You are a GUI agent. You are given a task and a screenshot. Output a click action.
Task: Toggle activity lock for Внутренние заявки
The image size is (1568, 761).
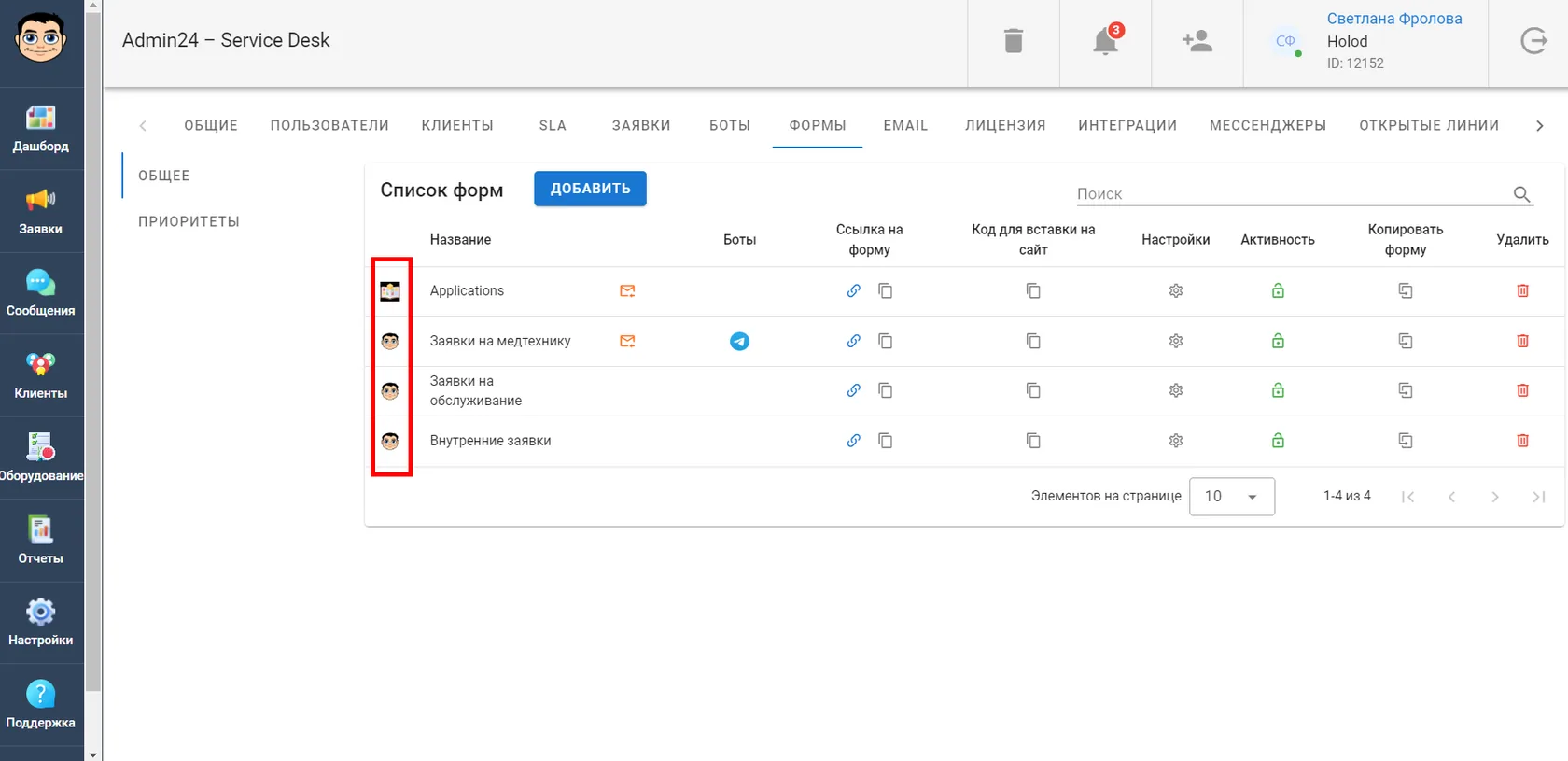pos(1278,441)
